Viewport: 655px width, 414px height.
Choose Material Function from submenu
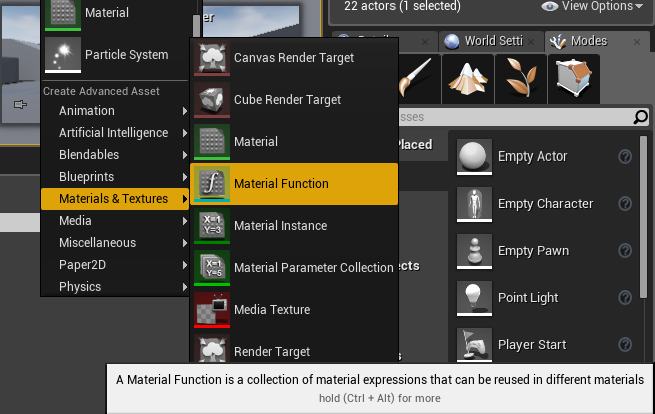tap(294, 184)
